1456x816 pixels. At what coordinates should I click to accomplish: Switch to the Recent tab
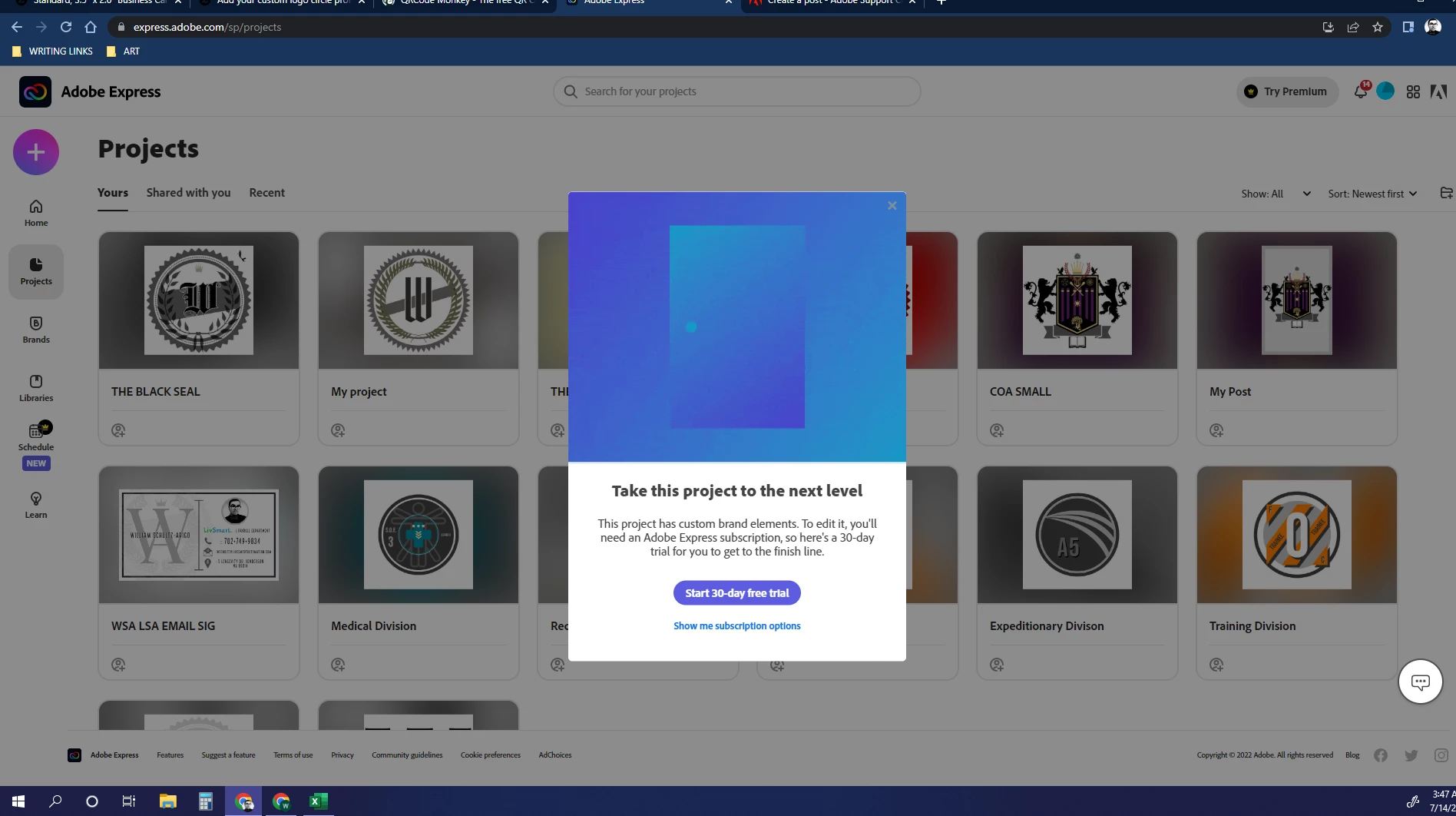click(266, 193)
